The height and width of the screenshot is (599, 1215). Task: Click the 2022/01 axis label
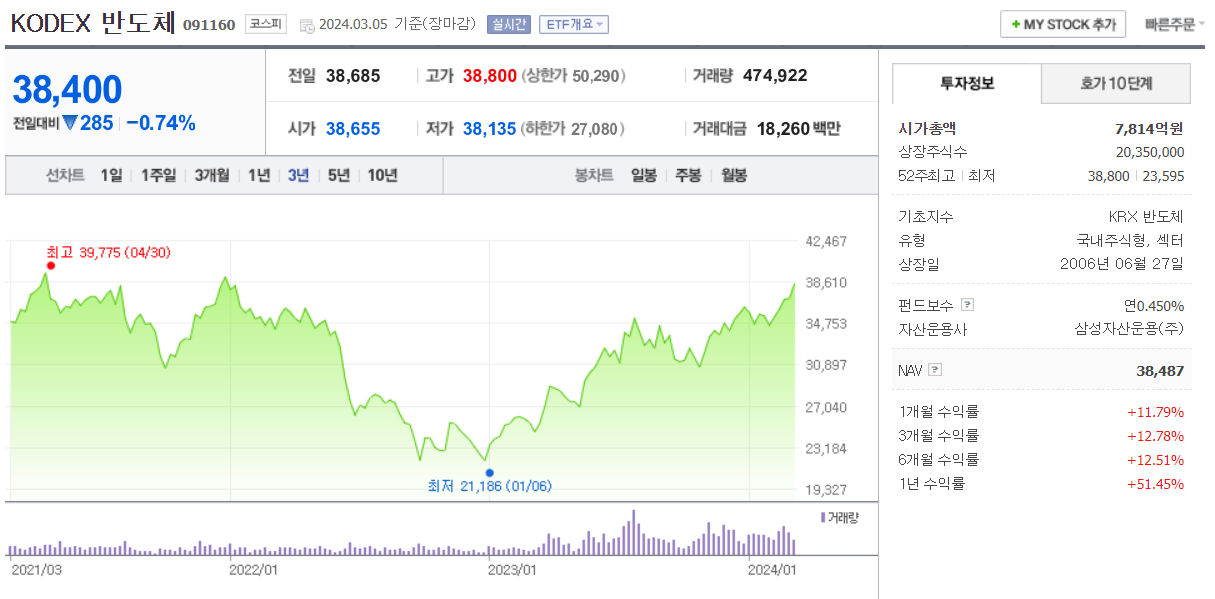253,570
